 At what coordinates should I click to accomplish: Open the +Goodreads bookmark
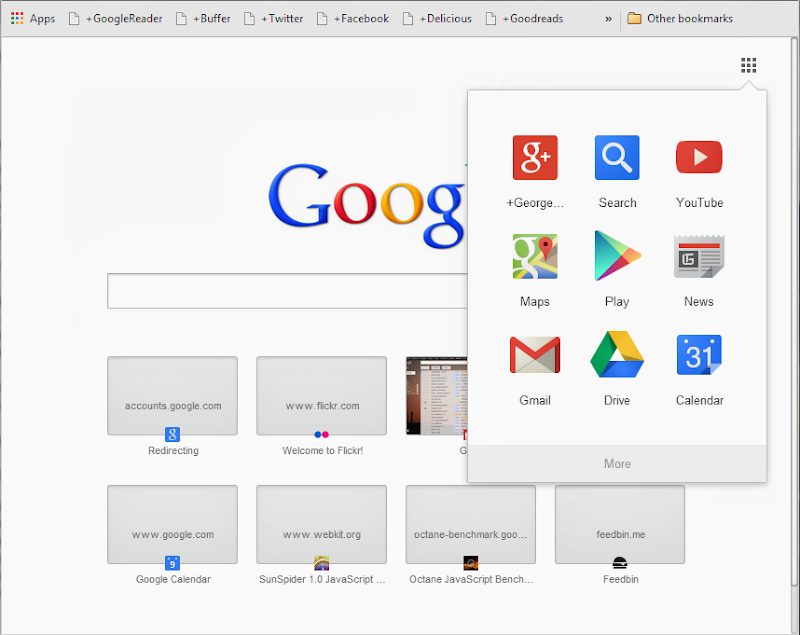(x=524, y=18)
